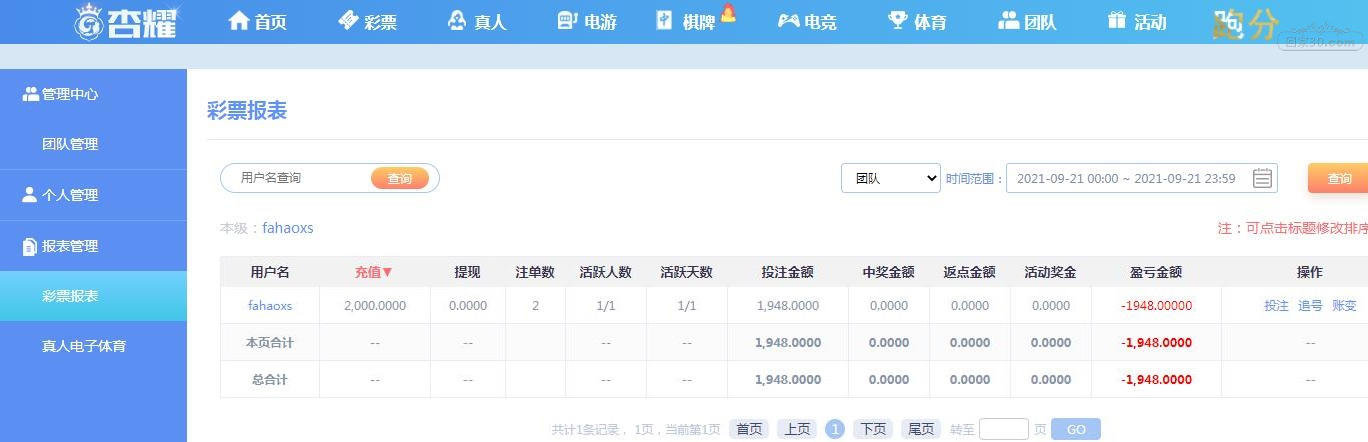The height and width of the screenshot is (442, 1368).
Task: Expand the 个人管理 sidebar group
Action: (93, 195)
